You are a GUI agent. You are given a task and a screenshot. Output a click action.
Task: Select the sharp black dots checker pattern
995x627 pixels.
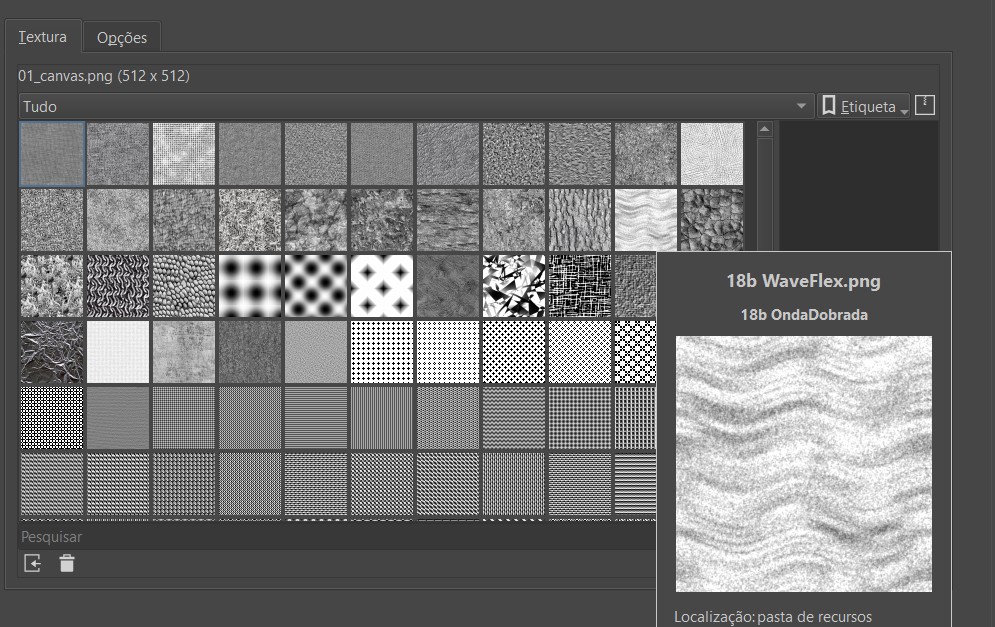click(316, 286)
